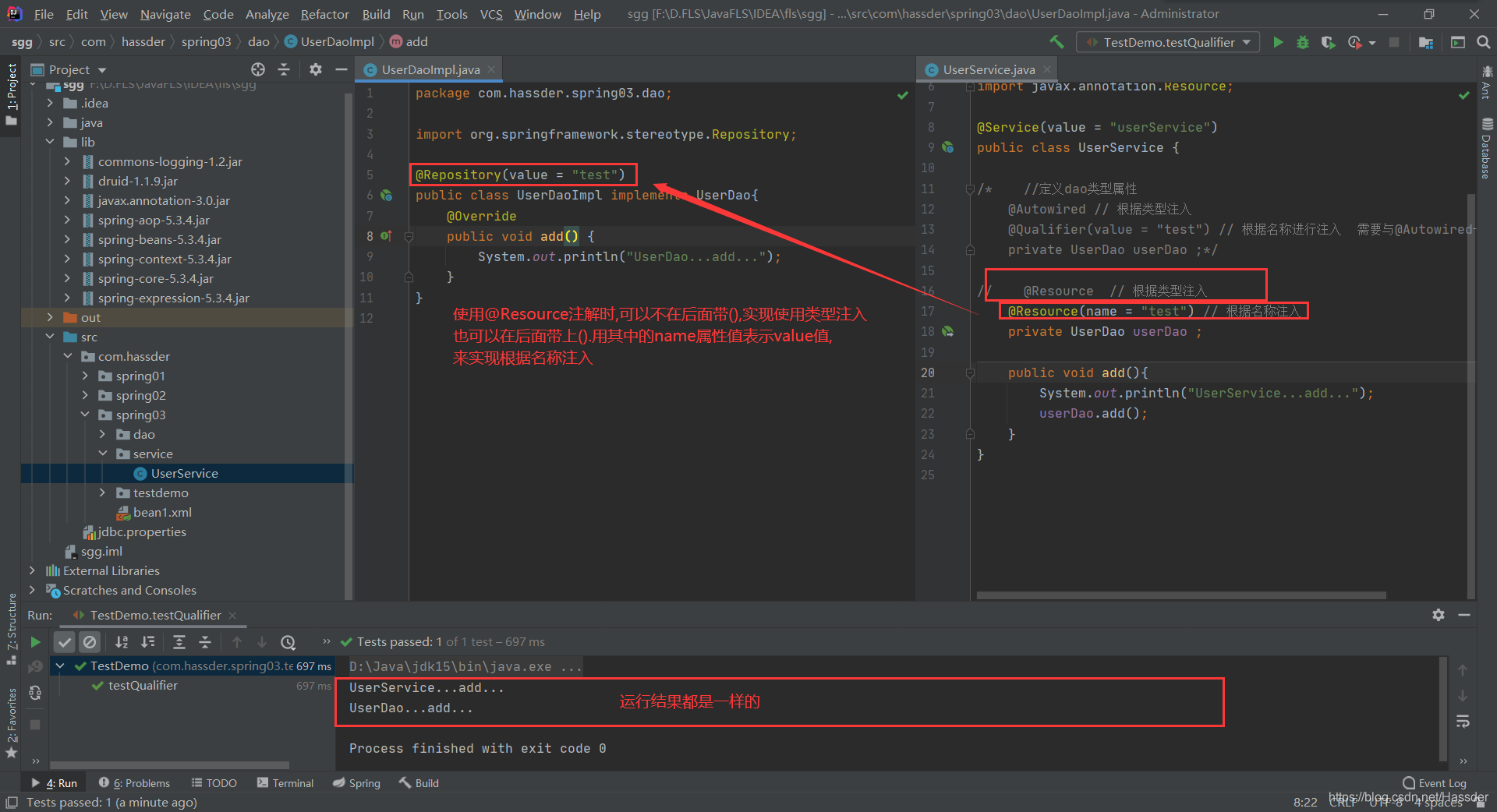
Task: Expand the spring01 package
Action: point(85,376)
